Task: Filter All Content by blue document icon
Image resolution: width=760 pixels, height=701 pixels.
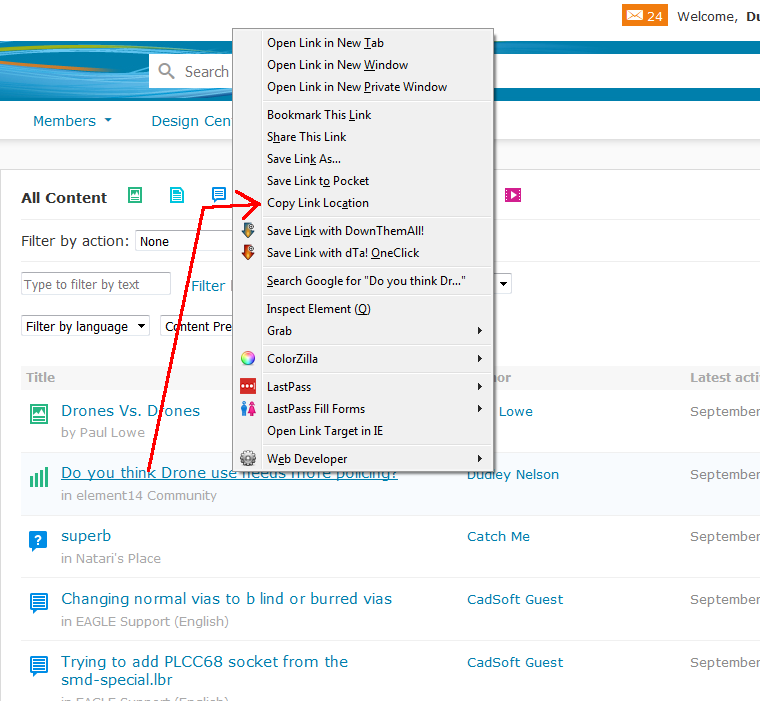Action: tap(177, 195)
